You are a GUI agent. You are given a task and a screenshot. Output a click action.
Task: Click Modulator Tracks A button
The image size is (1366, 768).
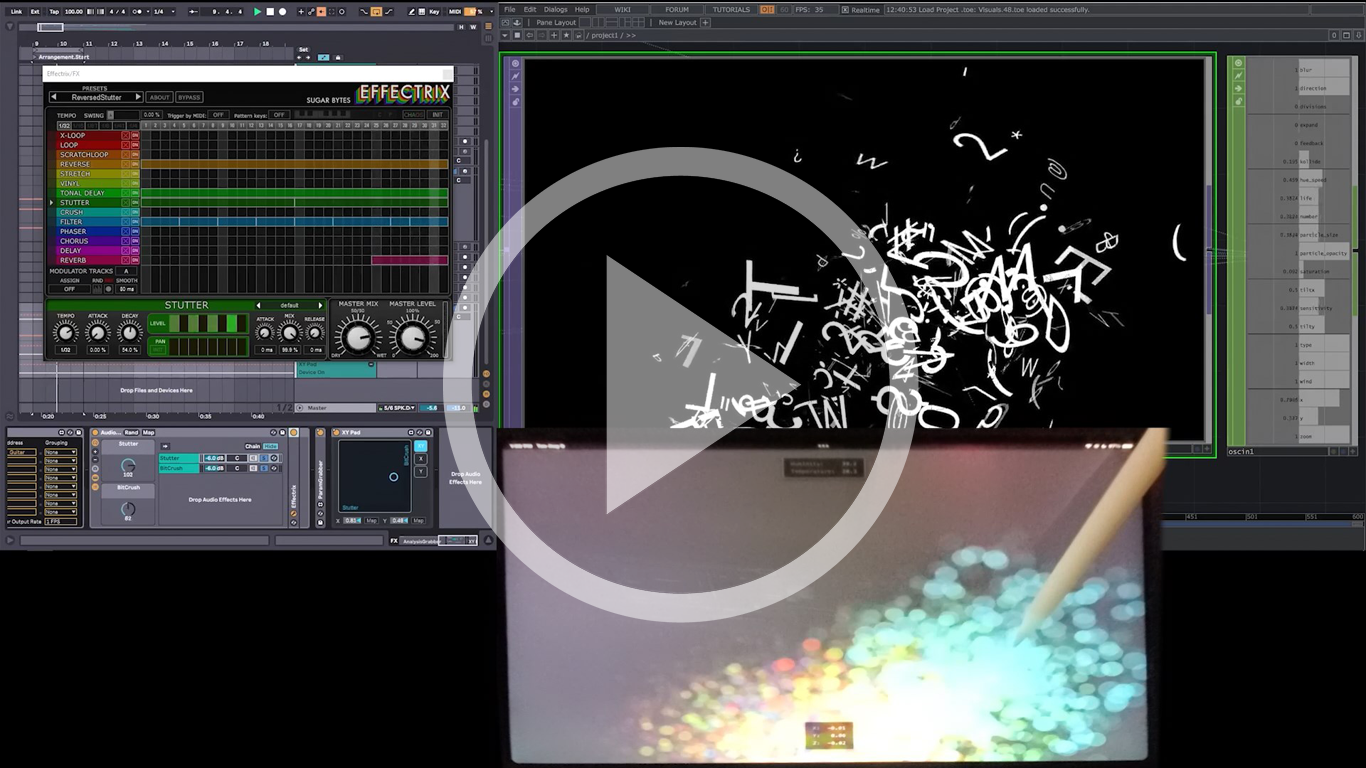pos(126,271)
